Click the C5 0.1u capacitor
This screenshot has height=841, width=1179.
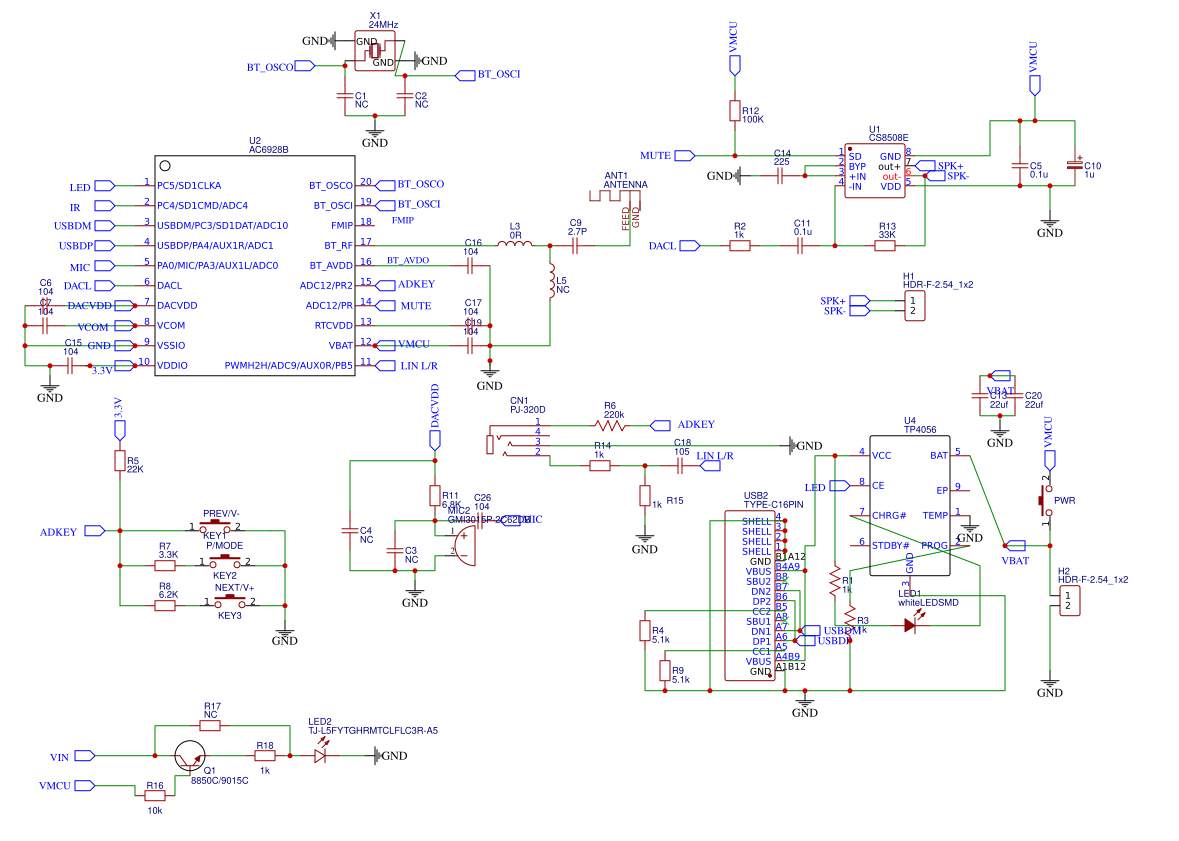[1020, 165]
